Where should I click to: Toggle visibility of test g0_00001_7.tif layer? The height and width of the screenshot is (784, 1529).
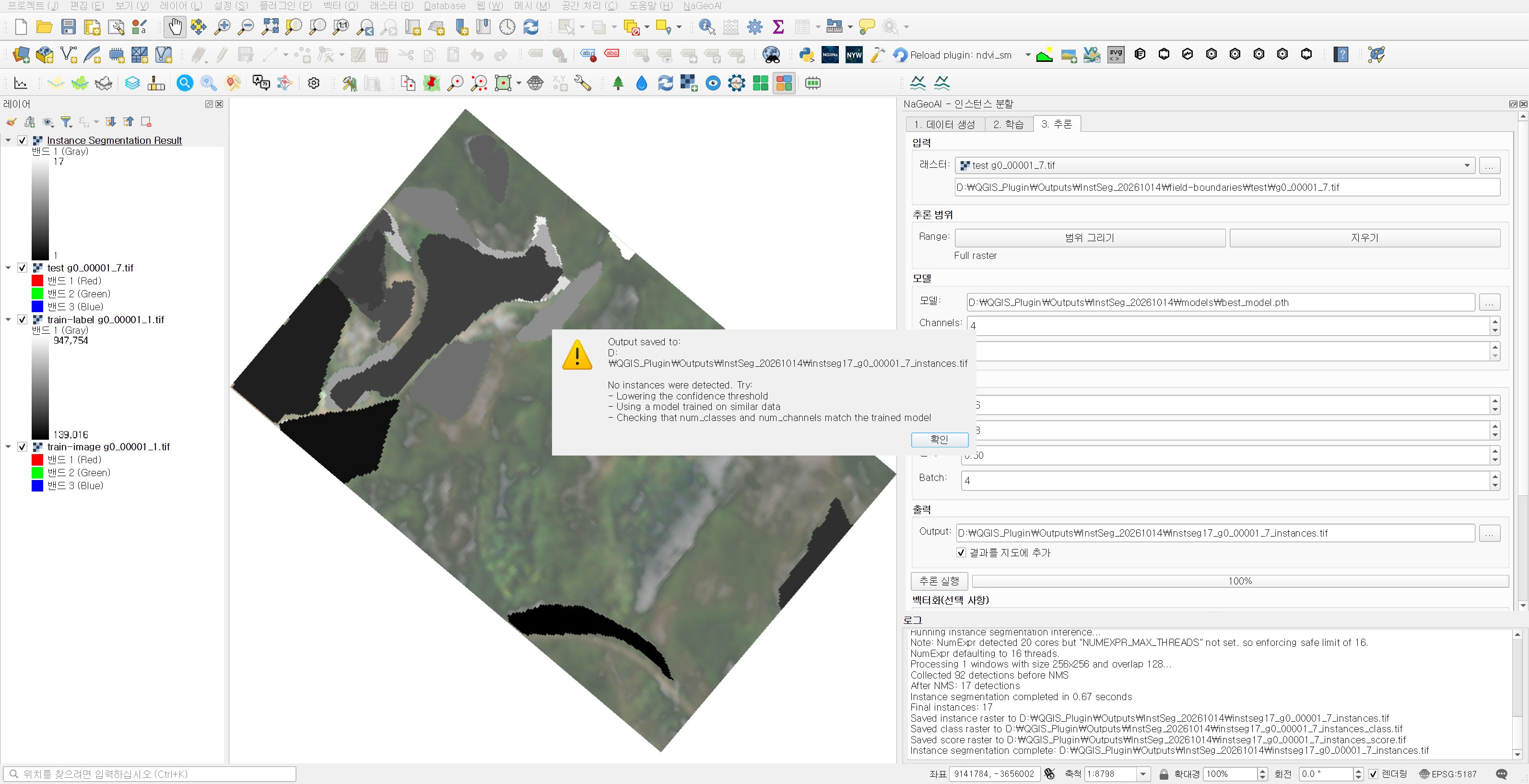(22, 268)
